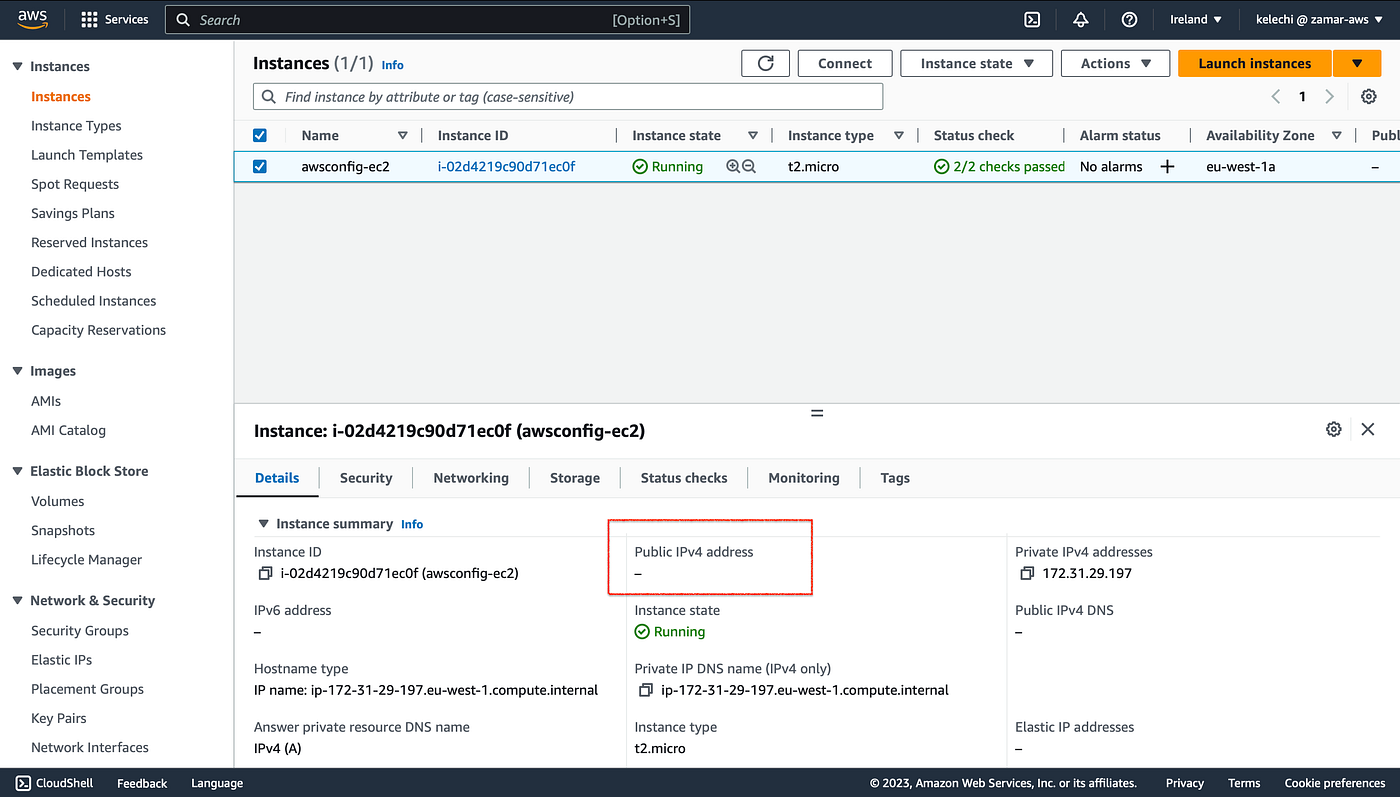Open Launch Templates in sidebar
Viewport: 1400px width, 797px height.
click(87, 155)
